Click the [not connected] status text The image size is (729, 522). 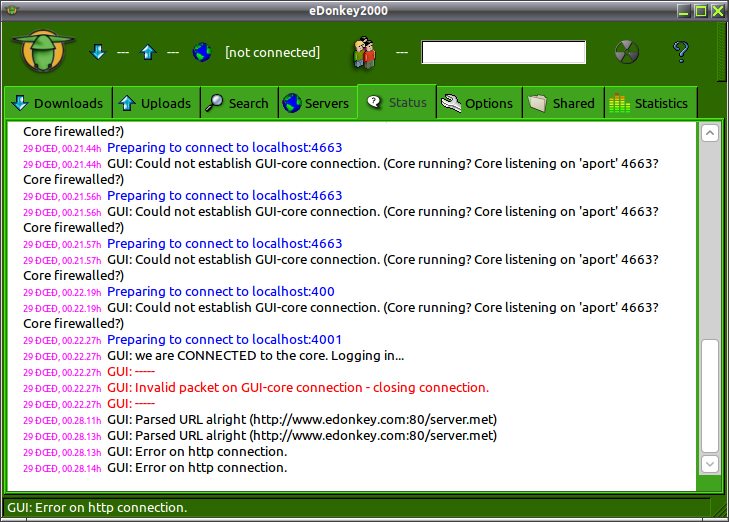click(x=272, y=52)
